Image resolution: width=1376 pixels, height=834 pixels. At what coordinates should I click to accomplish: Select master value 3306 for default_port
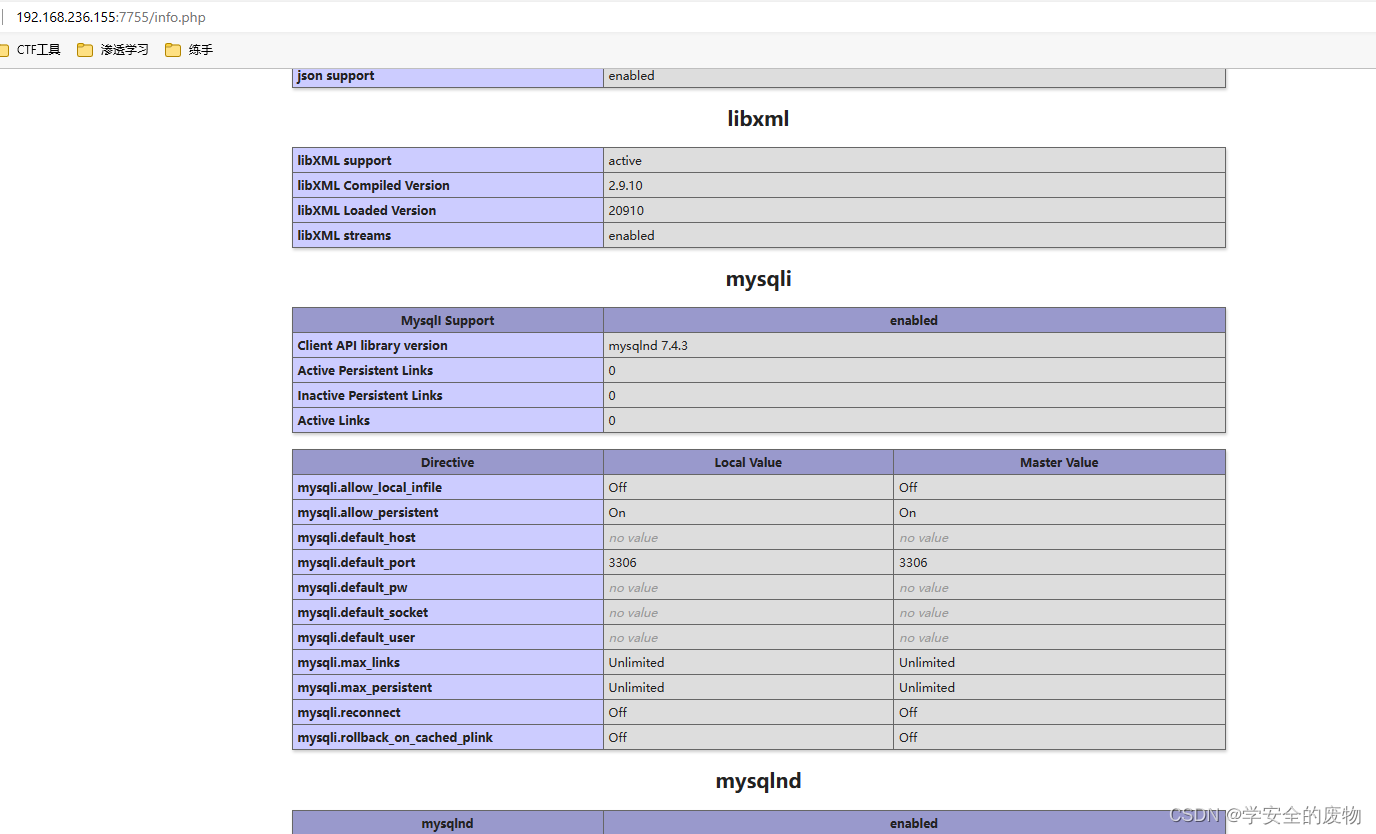(x=913, y=562)
